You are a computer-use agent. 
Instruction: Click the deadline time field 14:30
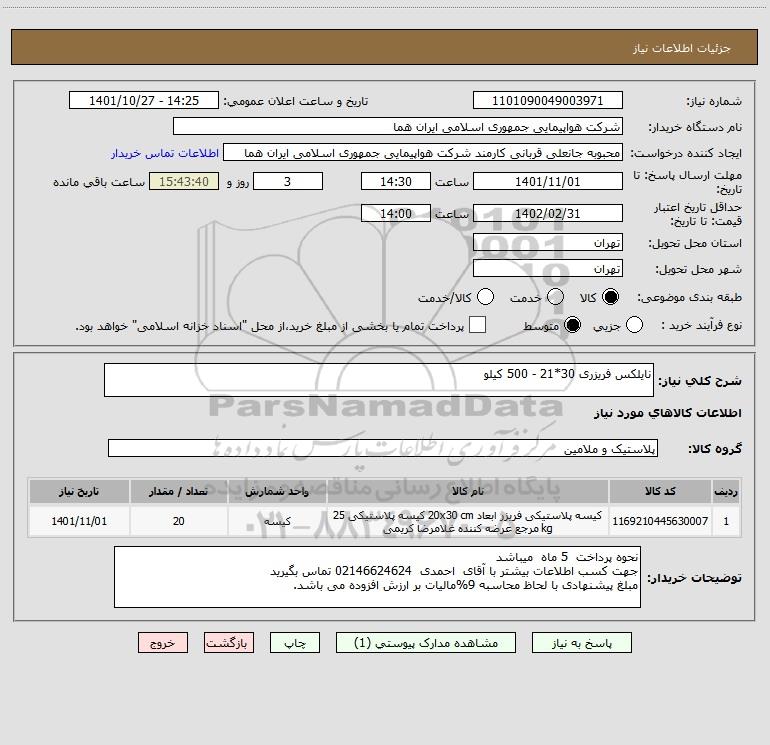(396, 181)
